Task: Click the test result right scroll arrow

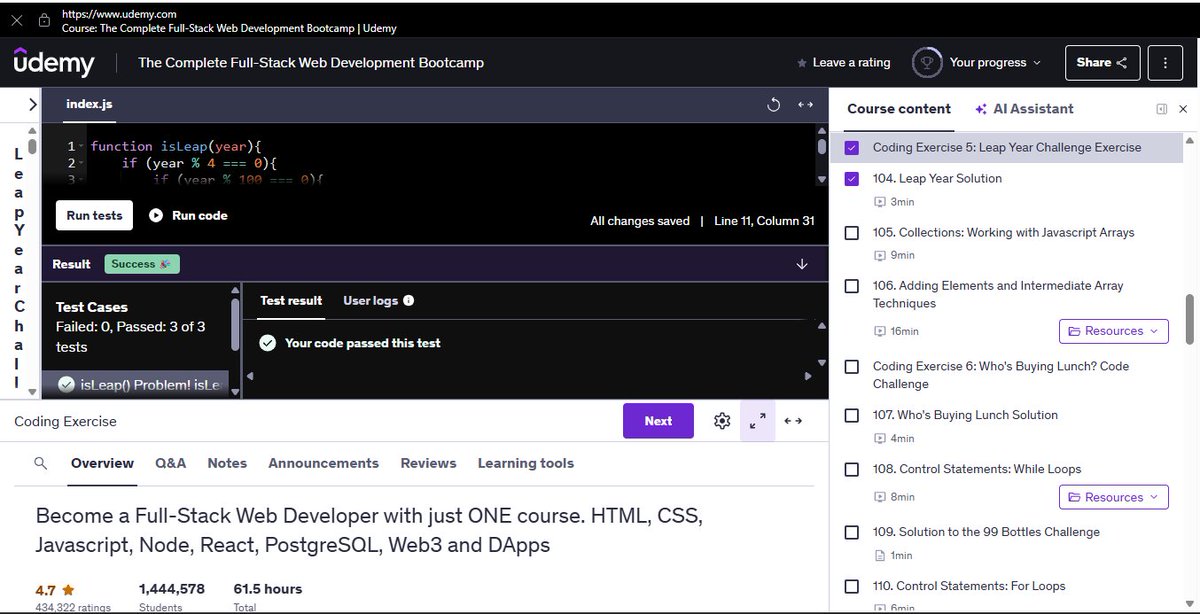Action: click(x=808, y=376)
